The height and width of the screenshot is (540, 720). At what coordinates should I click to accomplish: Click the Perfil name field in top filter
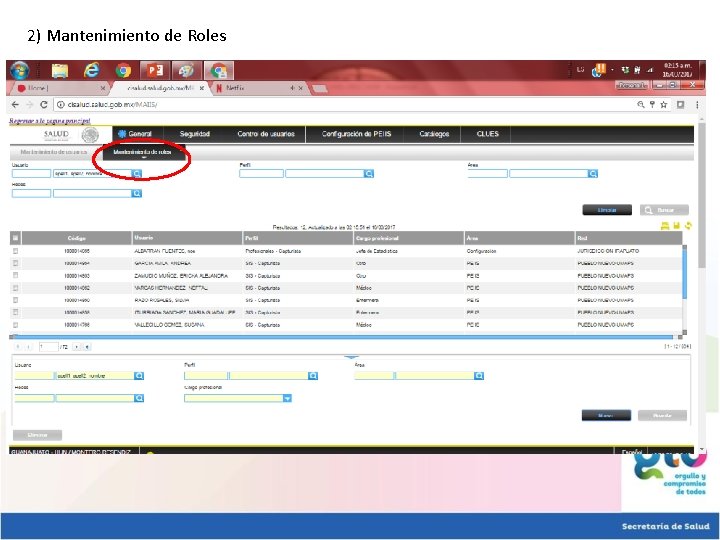[x=324, y=174]
